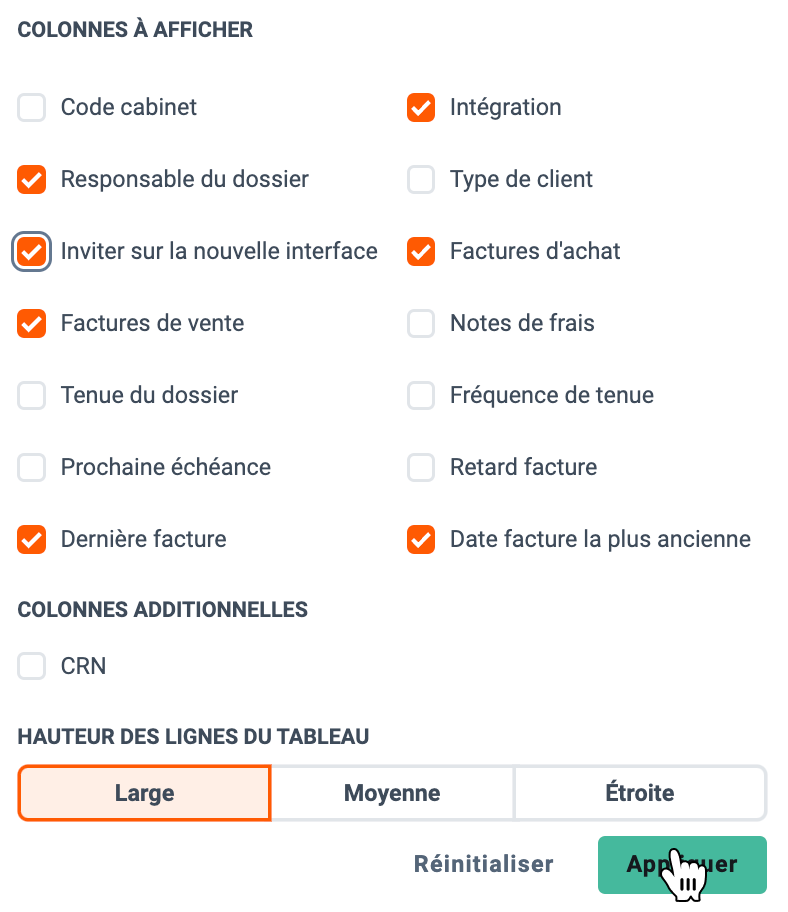Click the Réinitialiser link
The width and height of the screenshot is (788, 912).
(x=484, y=864)
